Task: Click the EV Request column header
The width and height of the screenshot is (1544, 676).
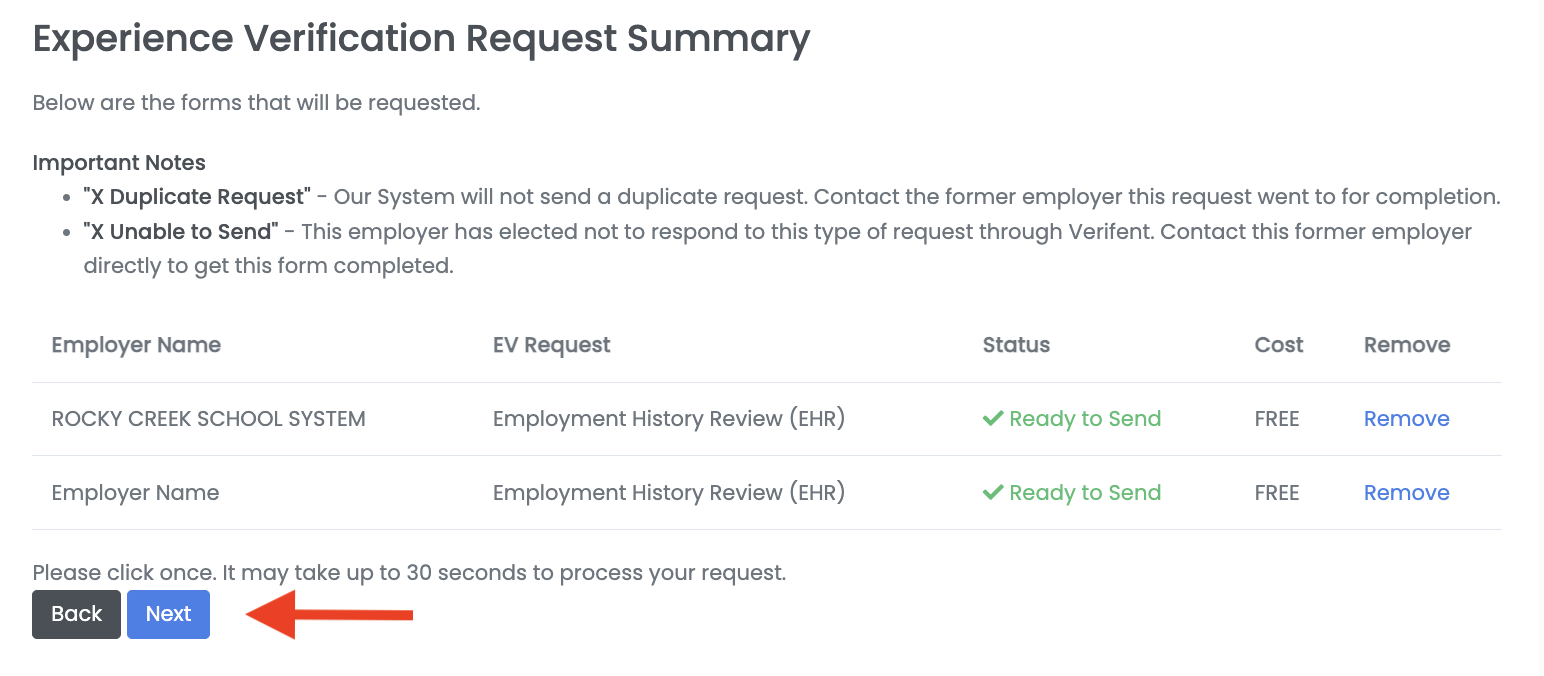Action: coord(551,344)
